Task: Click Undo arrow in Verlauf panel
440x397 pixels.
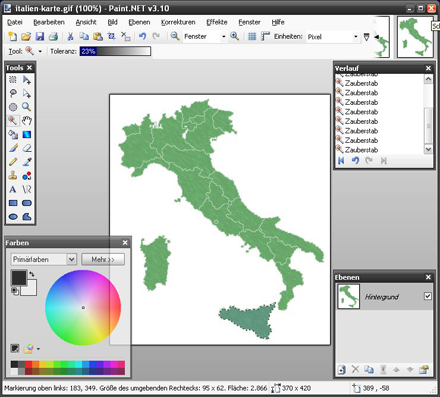Action: 355,161
